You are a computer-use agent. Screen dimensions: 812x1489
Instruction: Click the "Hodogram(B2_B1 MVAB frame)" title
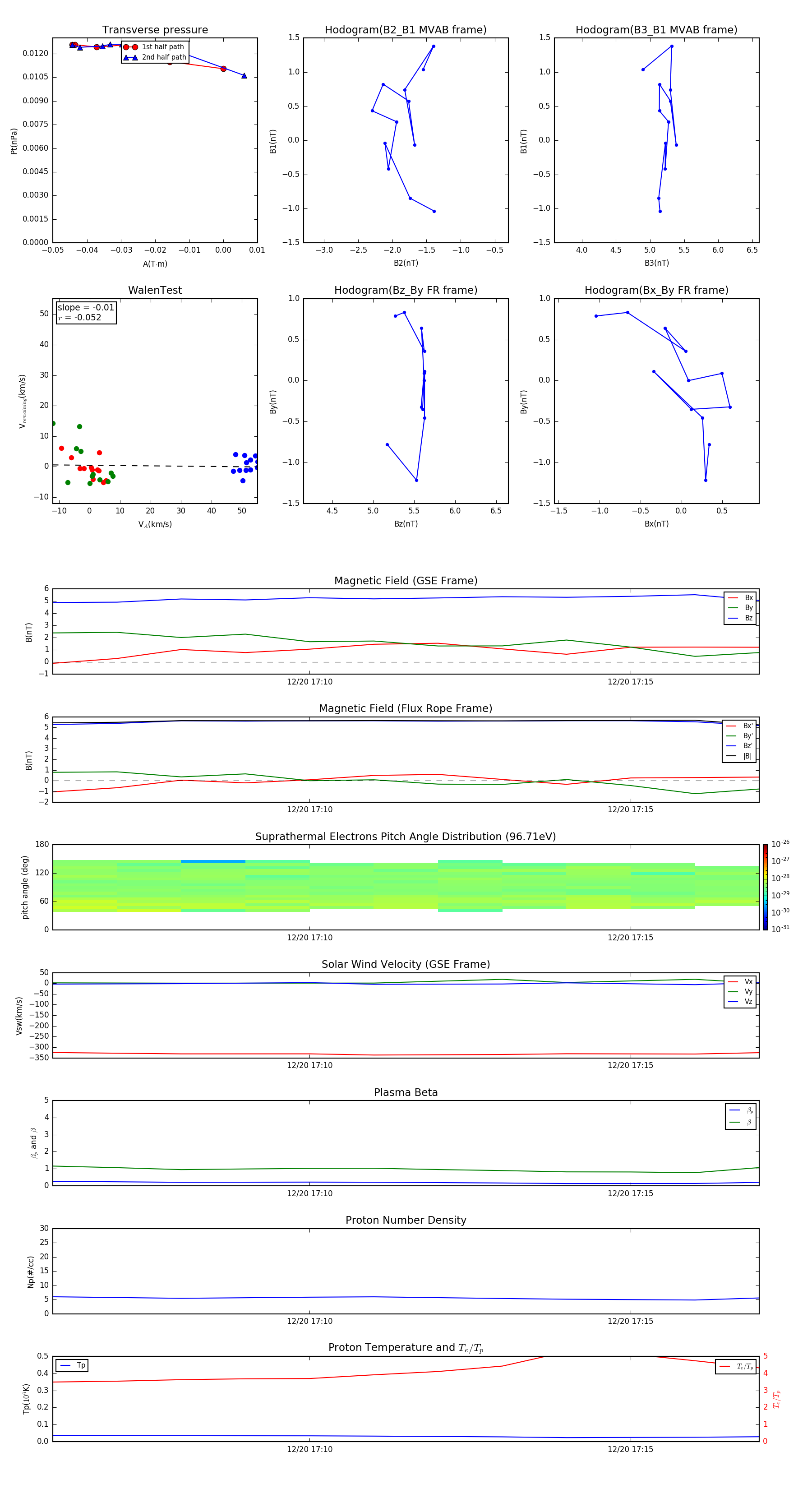click(x=406, y=30)
